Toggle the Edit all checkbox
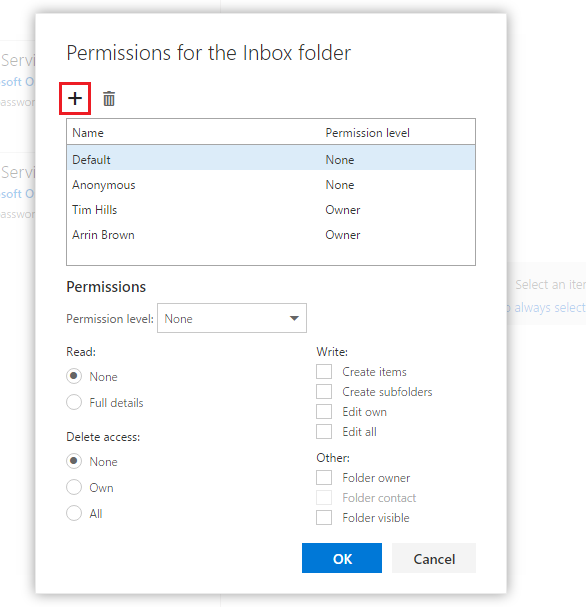 [324, 432]
